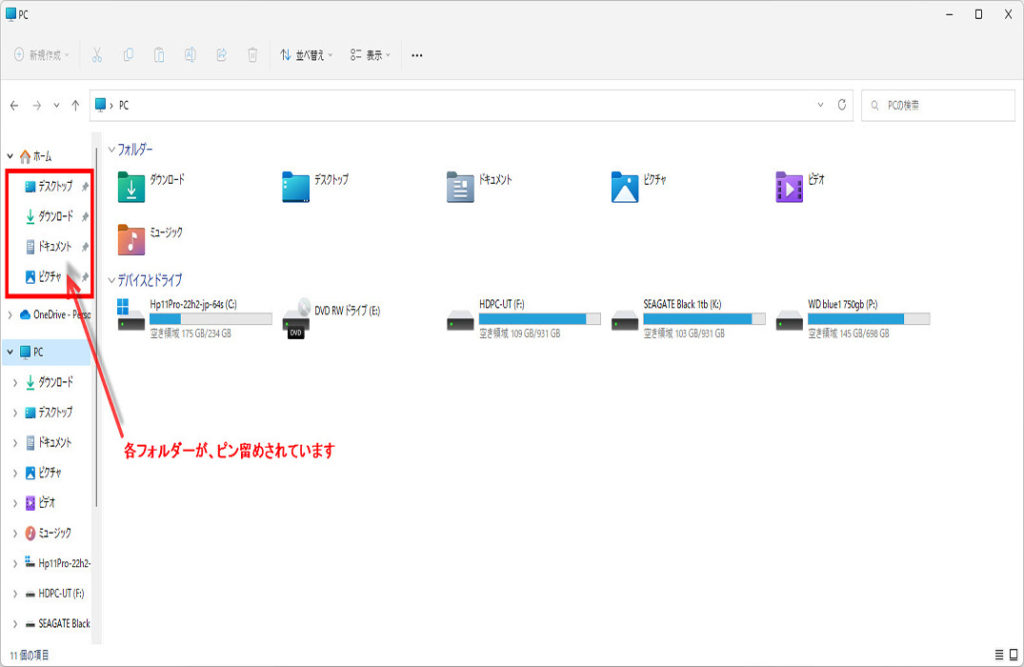Open the three-dots more options menu
This screenshot has height=667, width=1024.
[x=417, y=55]
